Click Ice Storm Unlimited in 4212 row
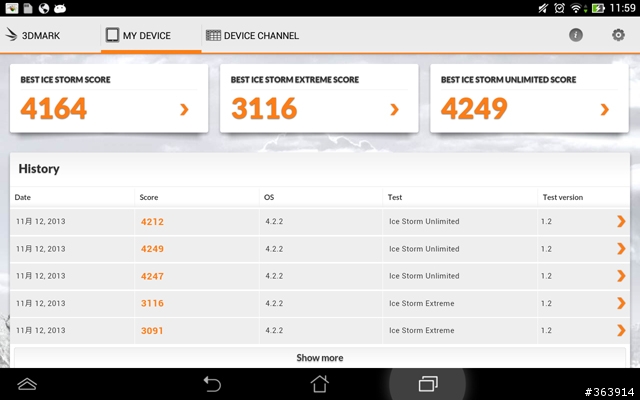 coord(424,221)
